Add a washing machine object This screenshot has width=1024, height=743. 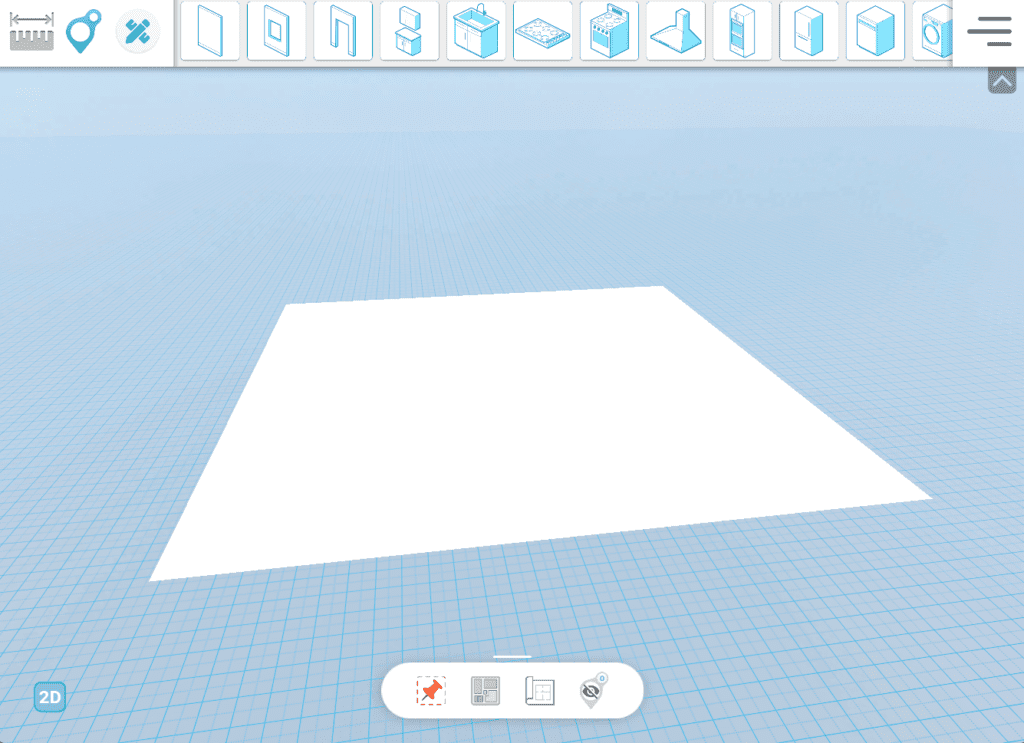point(934,31)
